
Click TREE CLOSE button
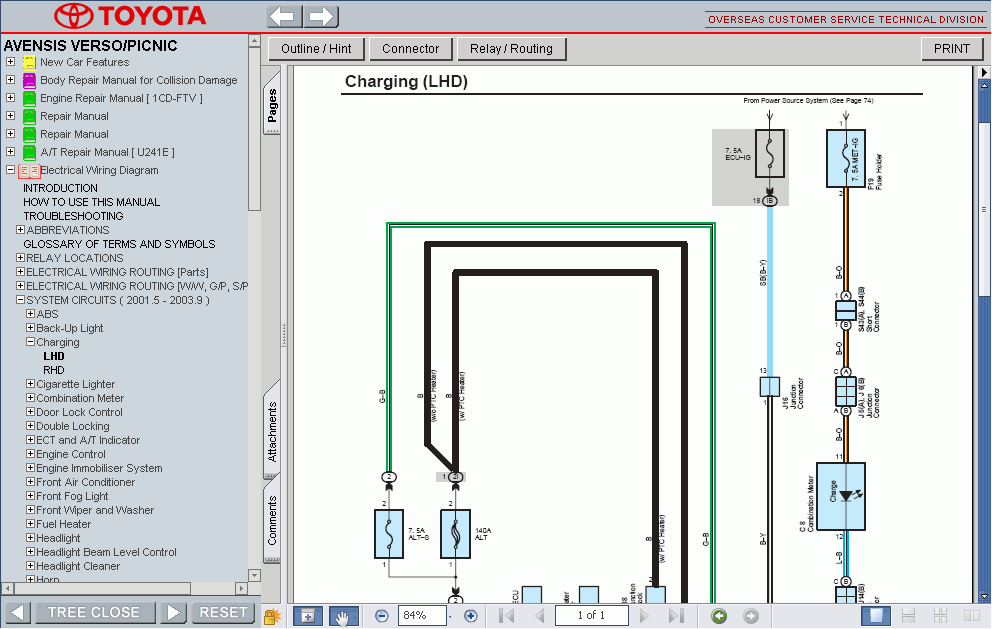pyautogui.click(x=94, y=613)
